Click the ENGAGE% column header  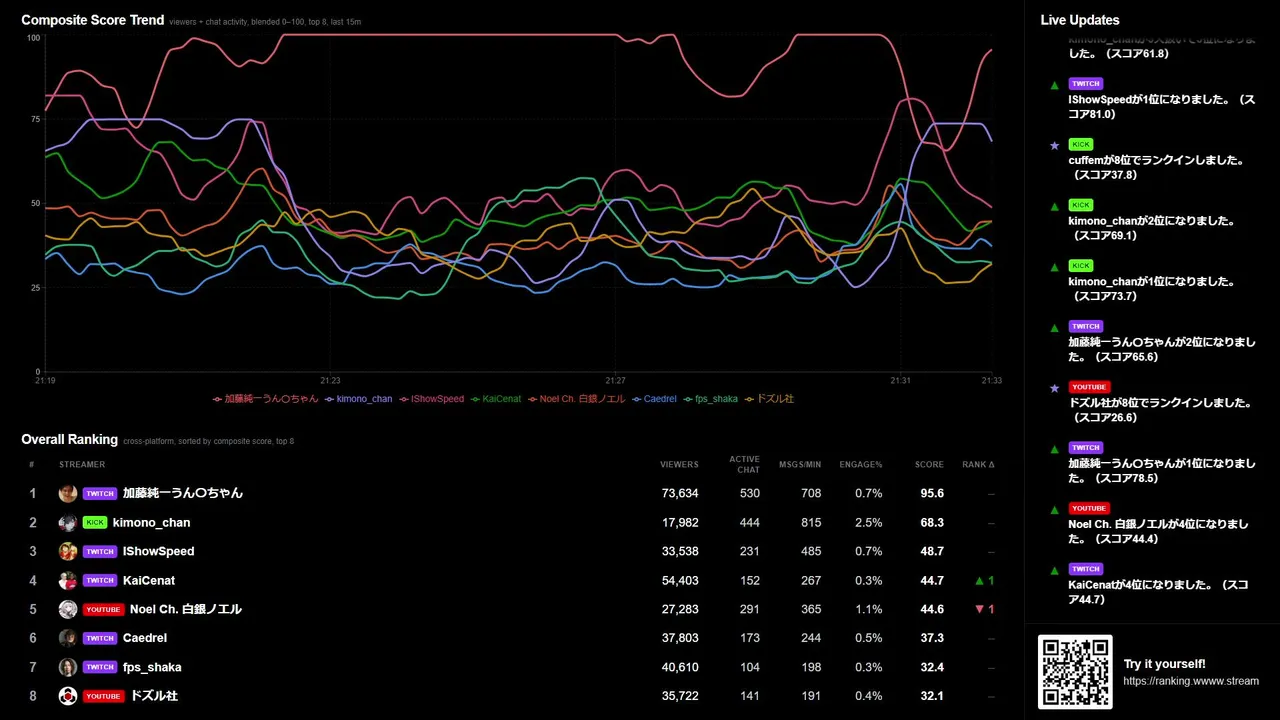pos(861,465)
